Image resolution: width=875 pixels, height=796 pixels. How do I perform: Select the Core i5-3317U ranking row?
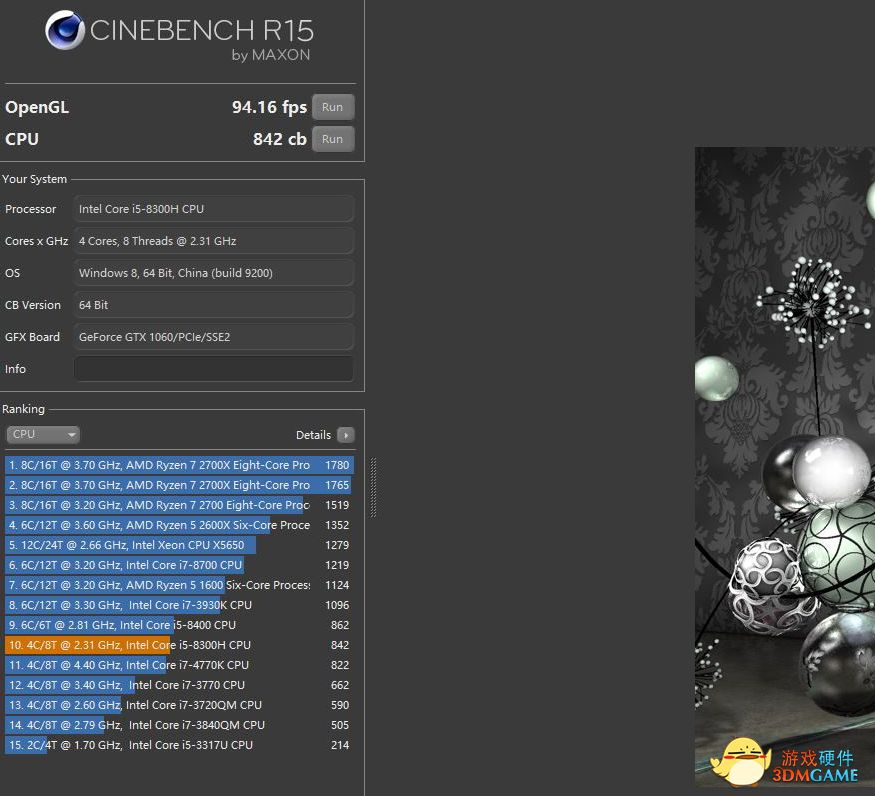click(x=178, y=745)
